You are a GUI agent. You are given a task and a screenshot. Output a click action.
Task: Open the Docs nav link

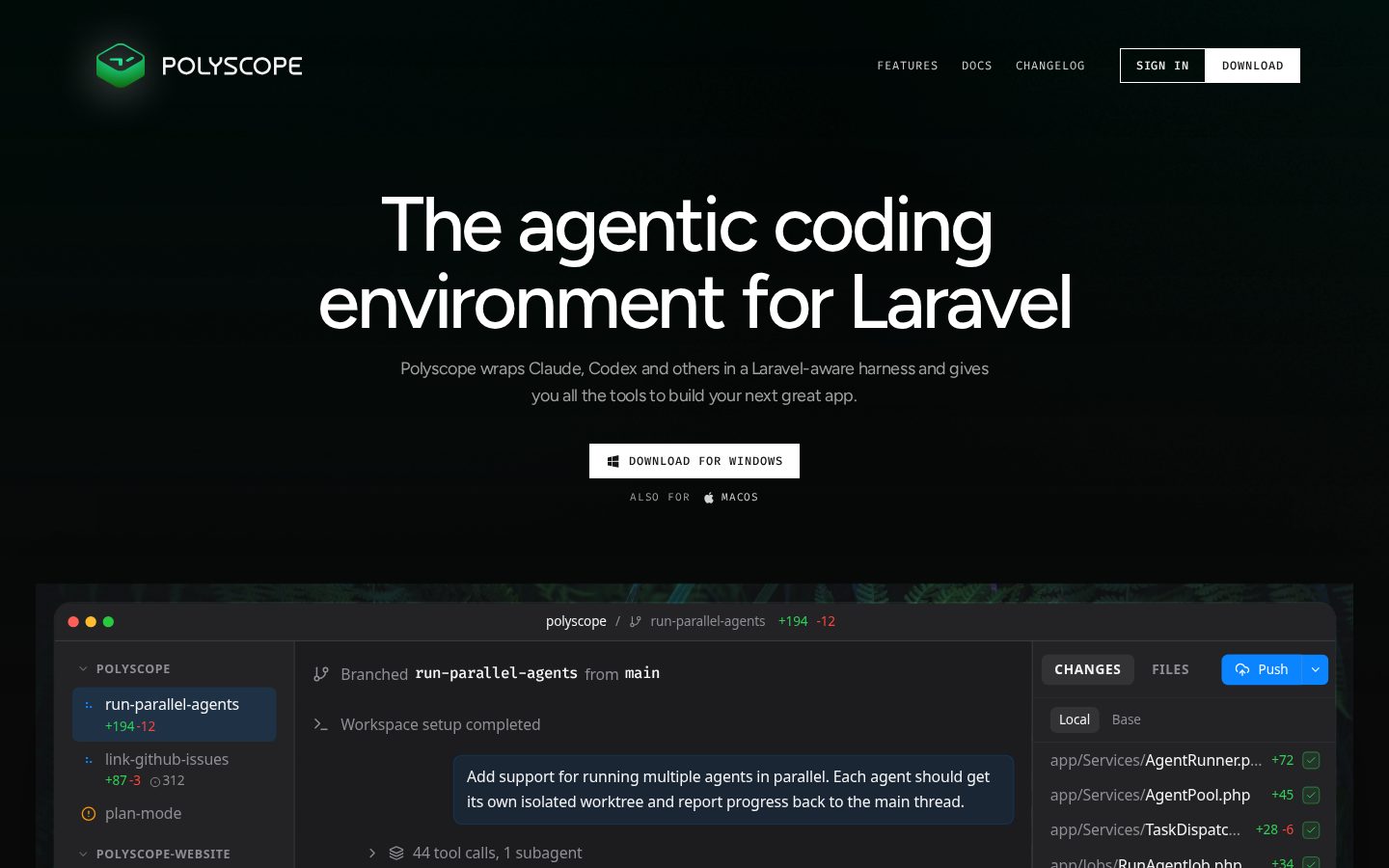click(x=977, y=66)
